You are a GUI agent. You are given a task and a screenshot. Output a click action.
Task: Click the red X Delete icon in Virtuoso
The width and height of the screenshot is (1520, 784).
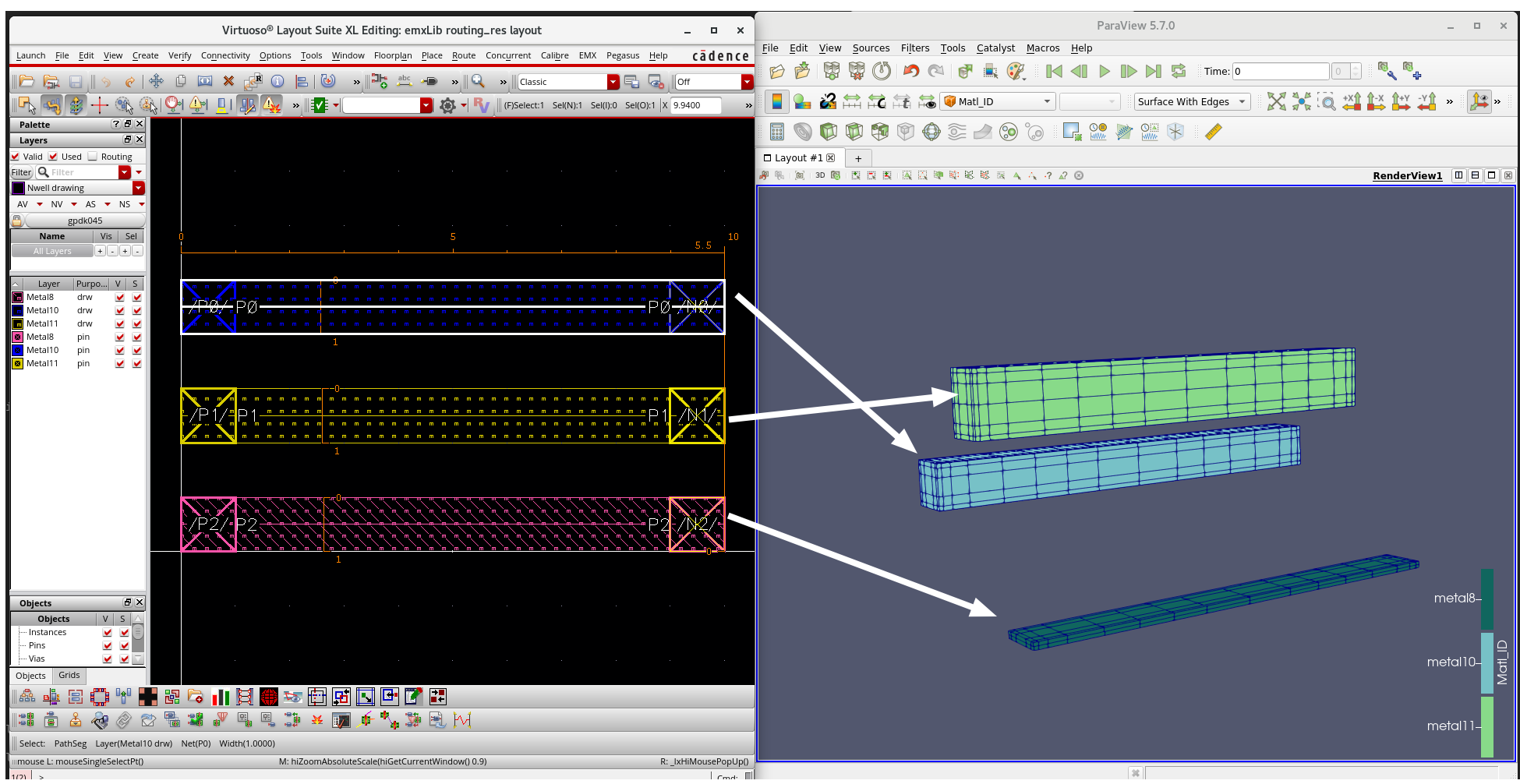(x=228, y=81)
